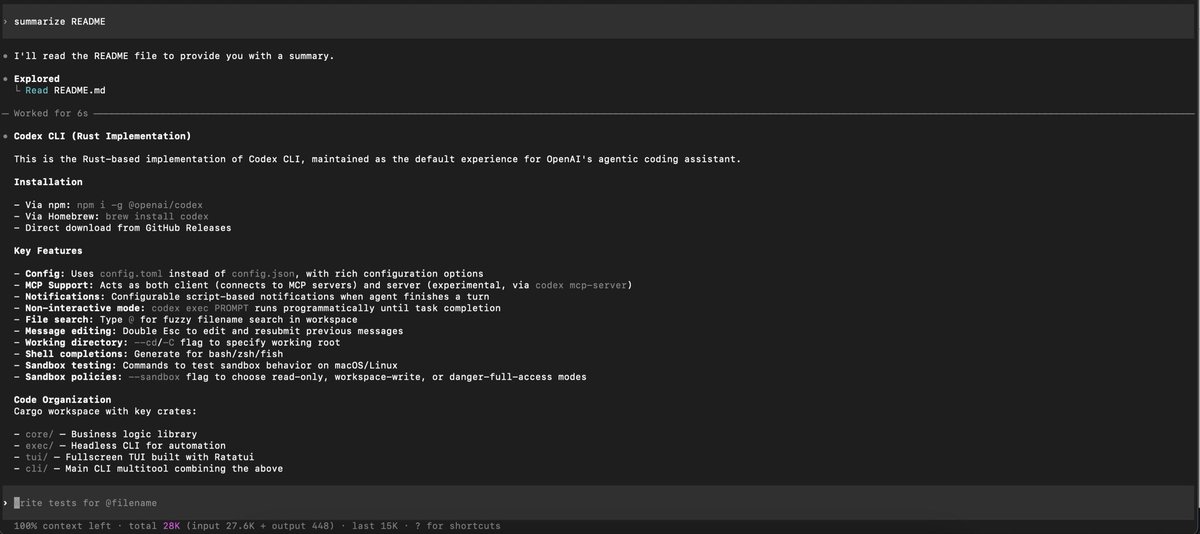Click the sentence starting "I'll read the README file"
Screen dimensions: 1200x534
pyautogui.click(x=174, y=55)
